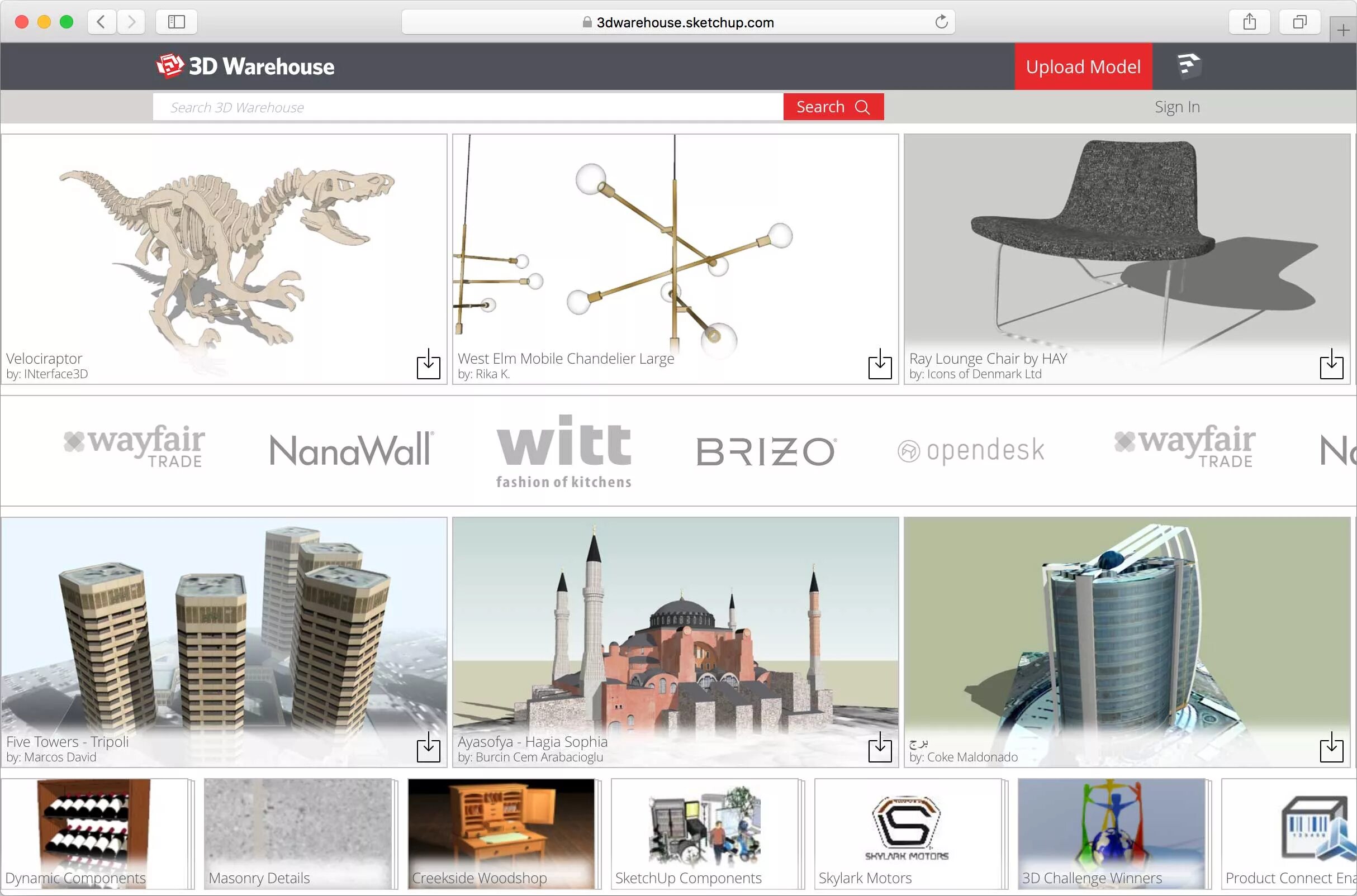The width and height of the screenshot is (1357, 896).
Task: Download the Ayasofya - Hagia Sophia model
Action: click(x=880, y=748)
